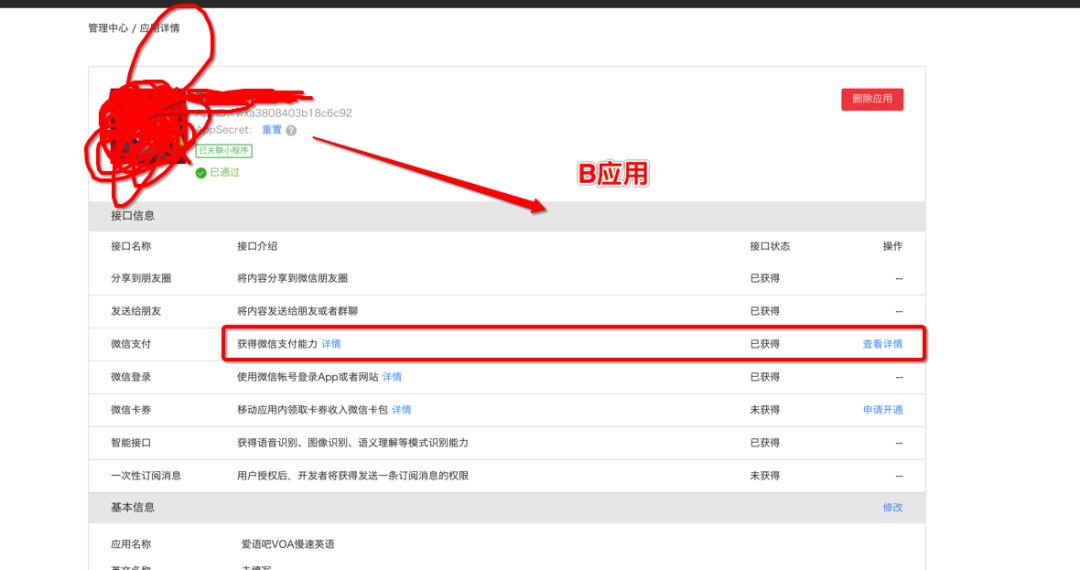Click the 已关联小程序 tag
This screenshot has height=570, width=1080.
coord(225,150)
